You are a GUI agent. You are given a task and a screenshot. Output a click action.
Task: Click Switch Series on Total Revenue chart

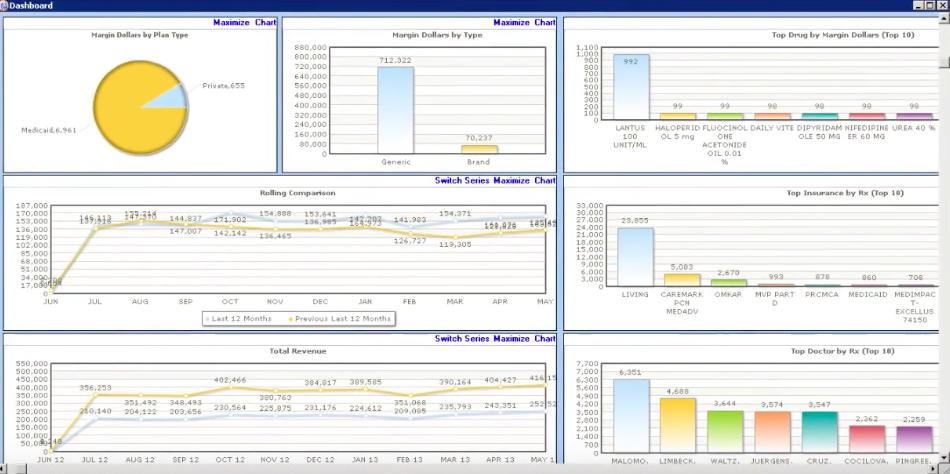462,339
